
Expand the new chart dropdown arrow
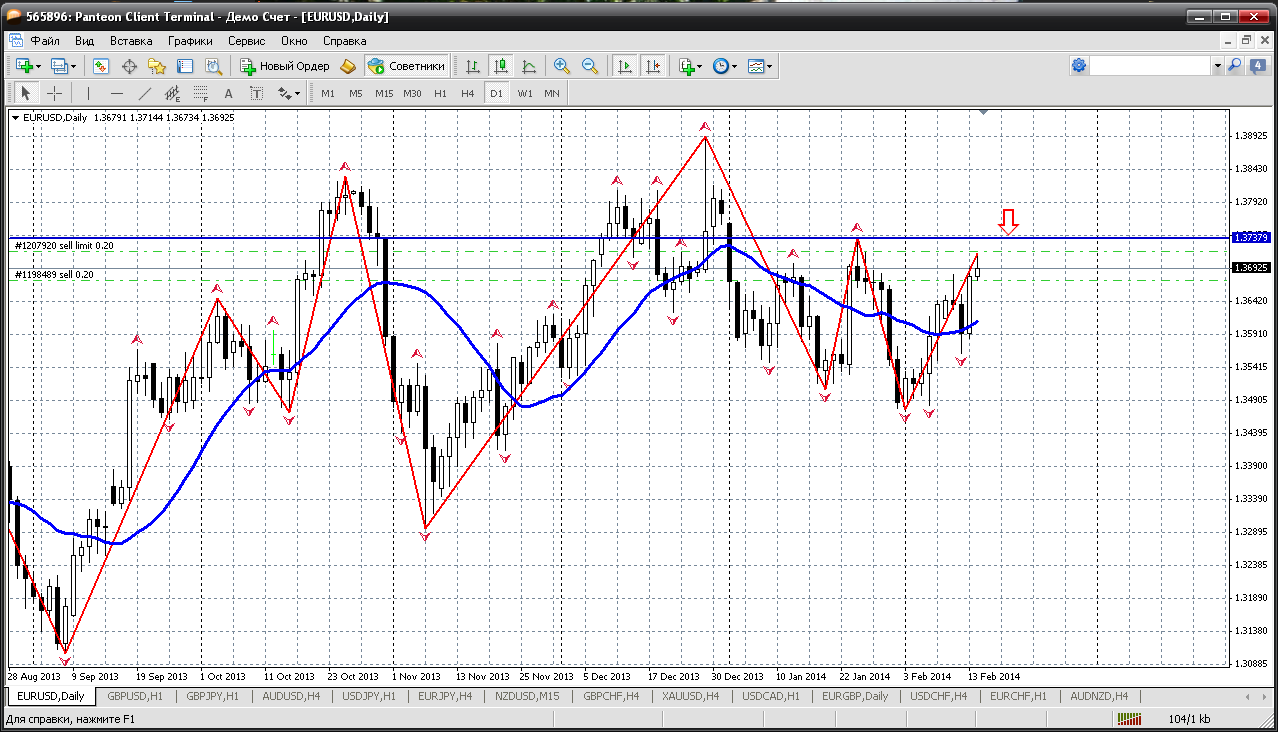(39, 66)
